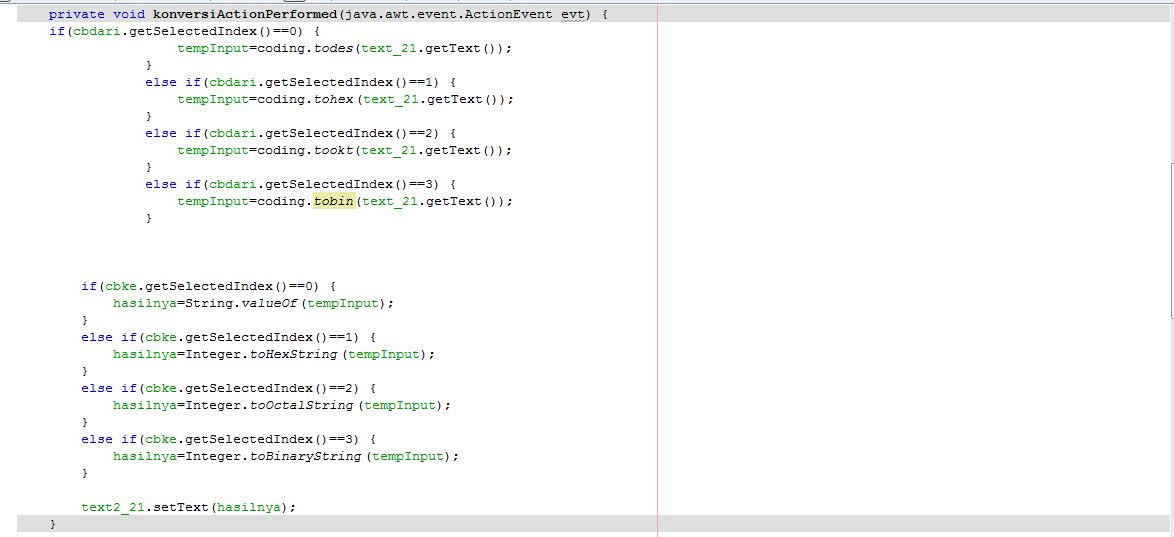Click the 'void' return type keyword
1174x537 pixels.
pyautogui.click(x=129, y=14)
